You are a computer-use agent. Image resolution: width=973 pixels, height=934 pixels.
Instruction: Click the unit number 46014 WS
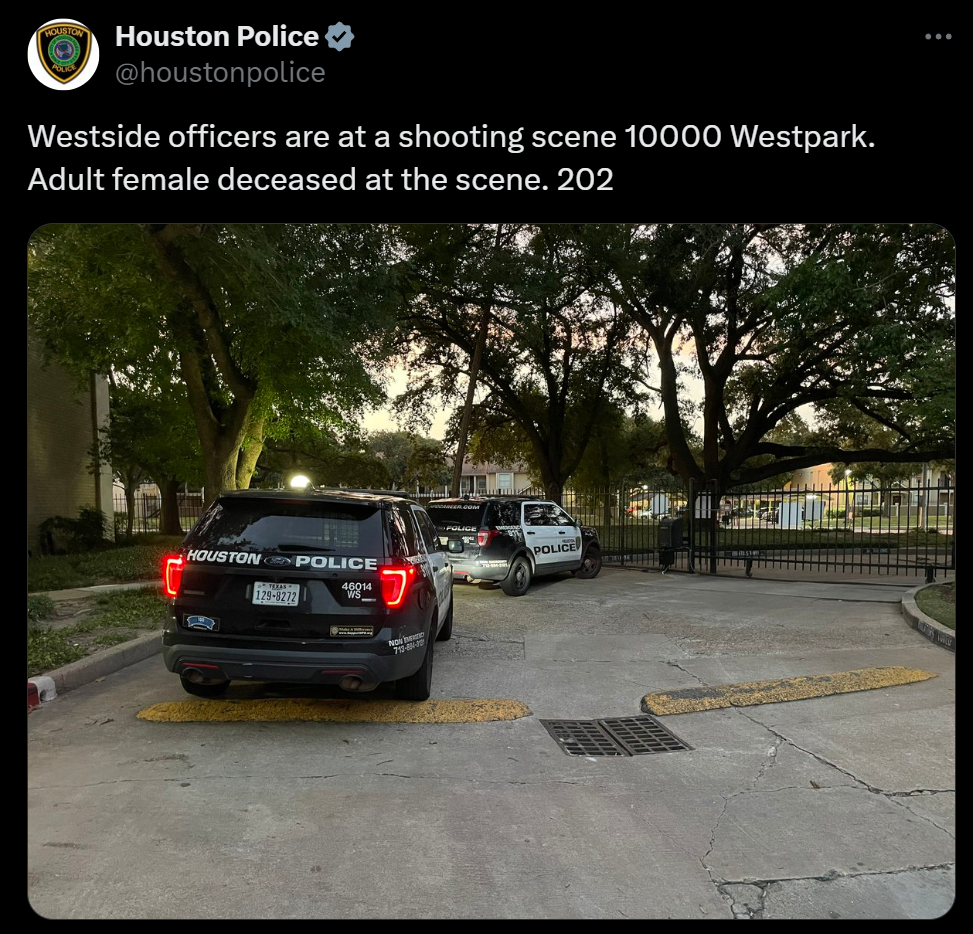356,590
